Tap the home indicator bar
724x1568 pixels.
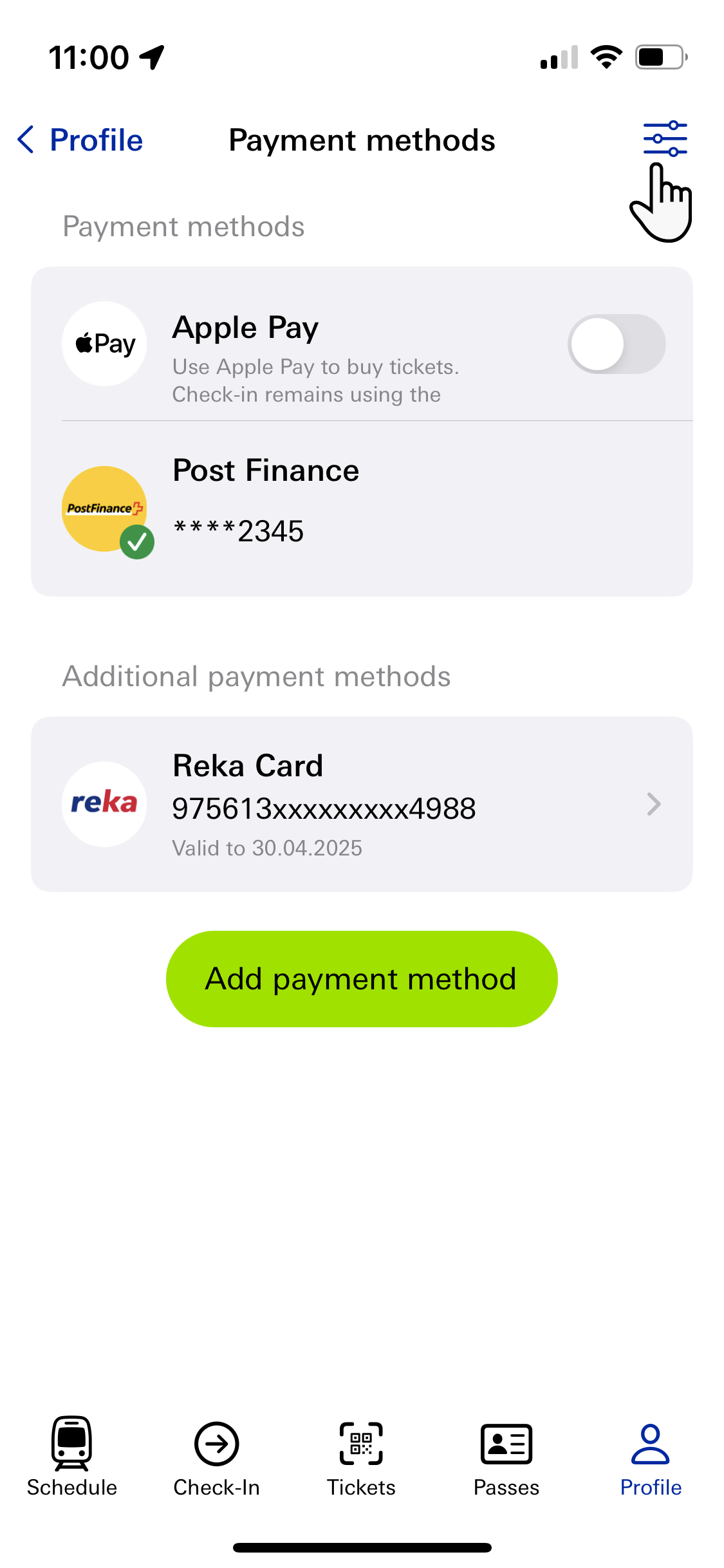coord(362,1547)
